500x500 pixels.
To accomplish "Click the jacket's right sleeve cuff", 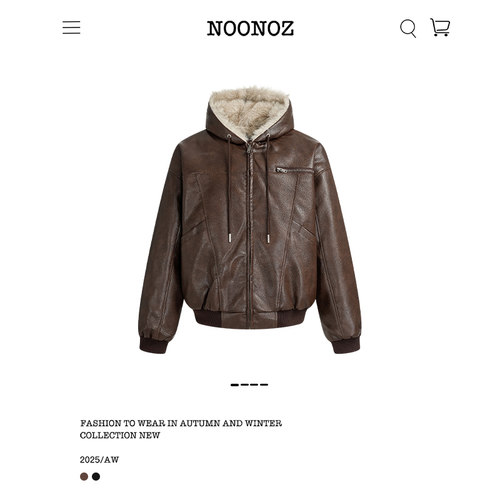I will 346,345.
